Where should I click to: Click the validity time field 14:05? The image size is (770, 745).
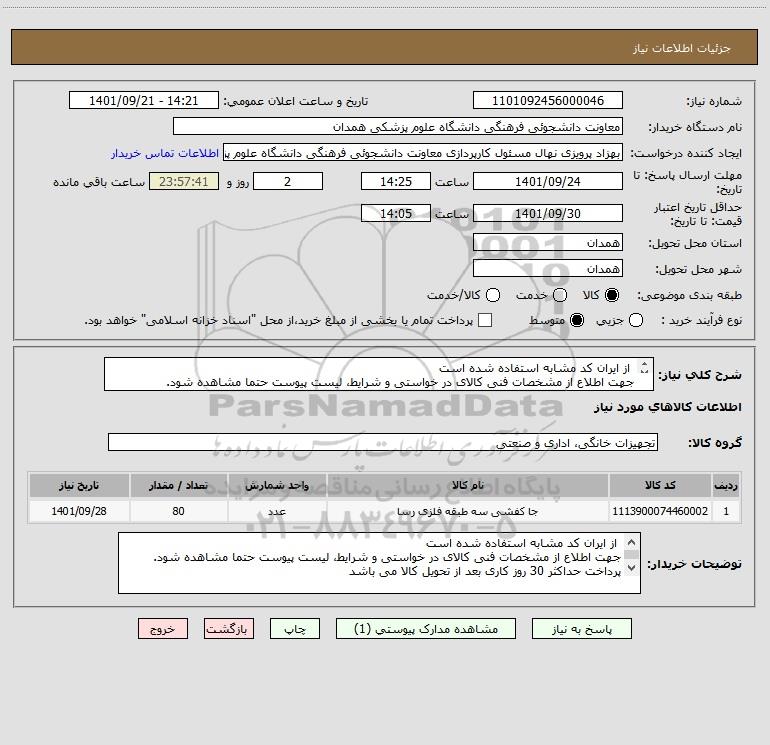396,213
